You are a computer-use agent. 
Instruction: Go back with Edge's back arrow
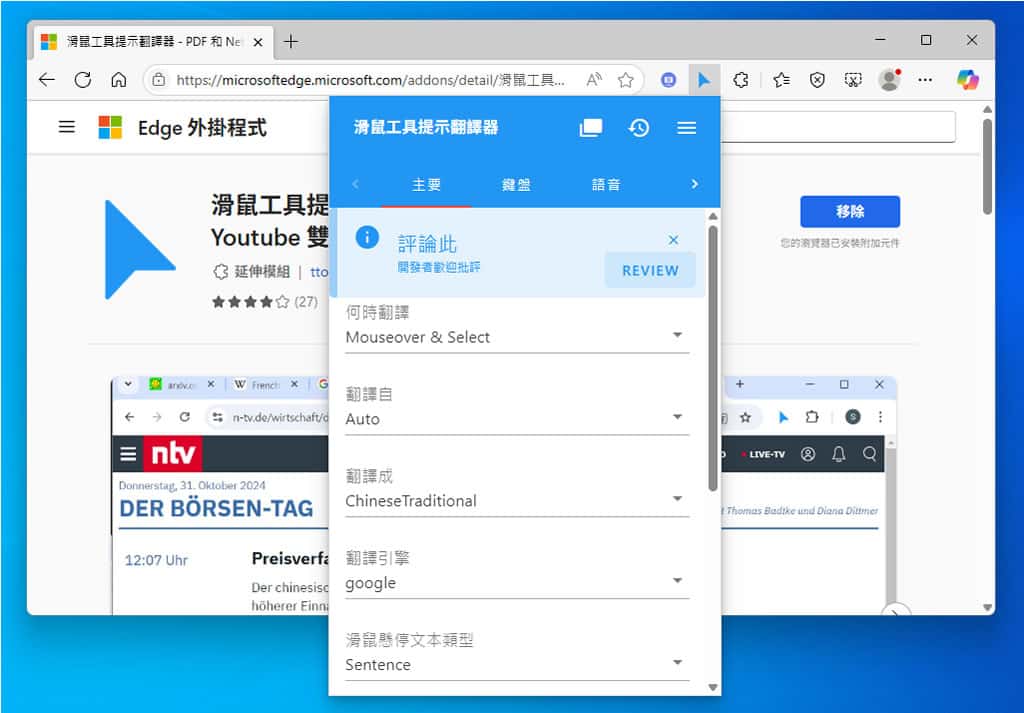coord(47,80)
